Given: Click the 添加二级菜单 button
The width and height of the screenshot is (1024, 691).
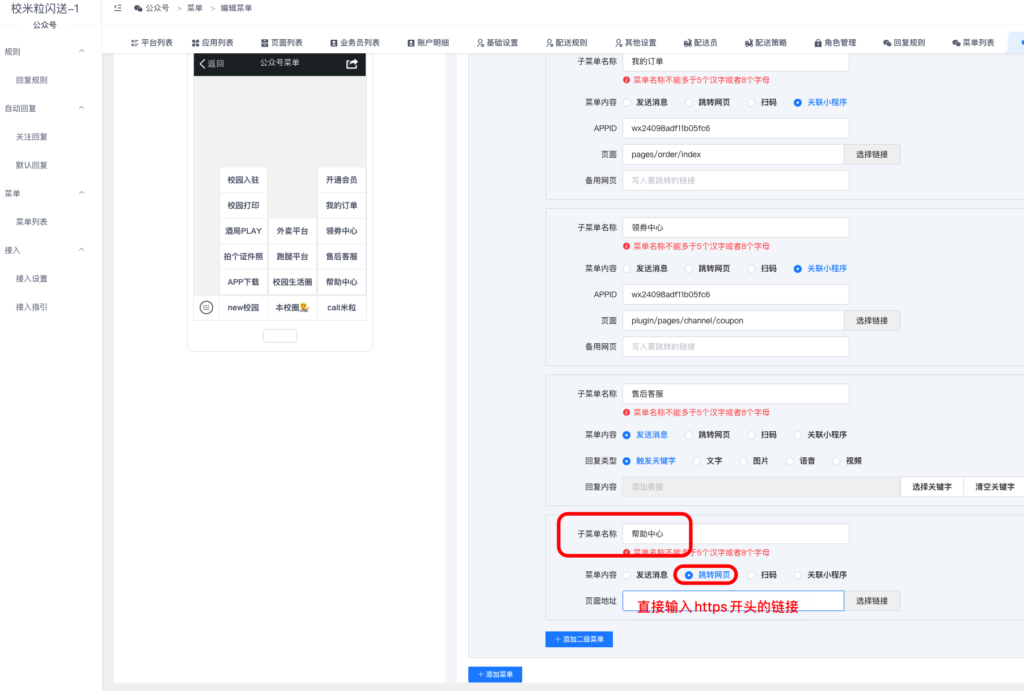Looking at the screenshot, I should 578,638.
